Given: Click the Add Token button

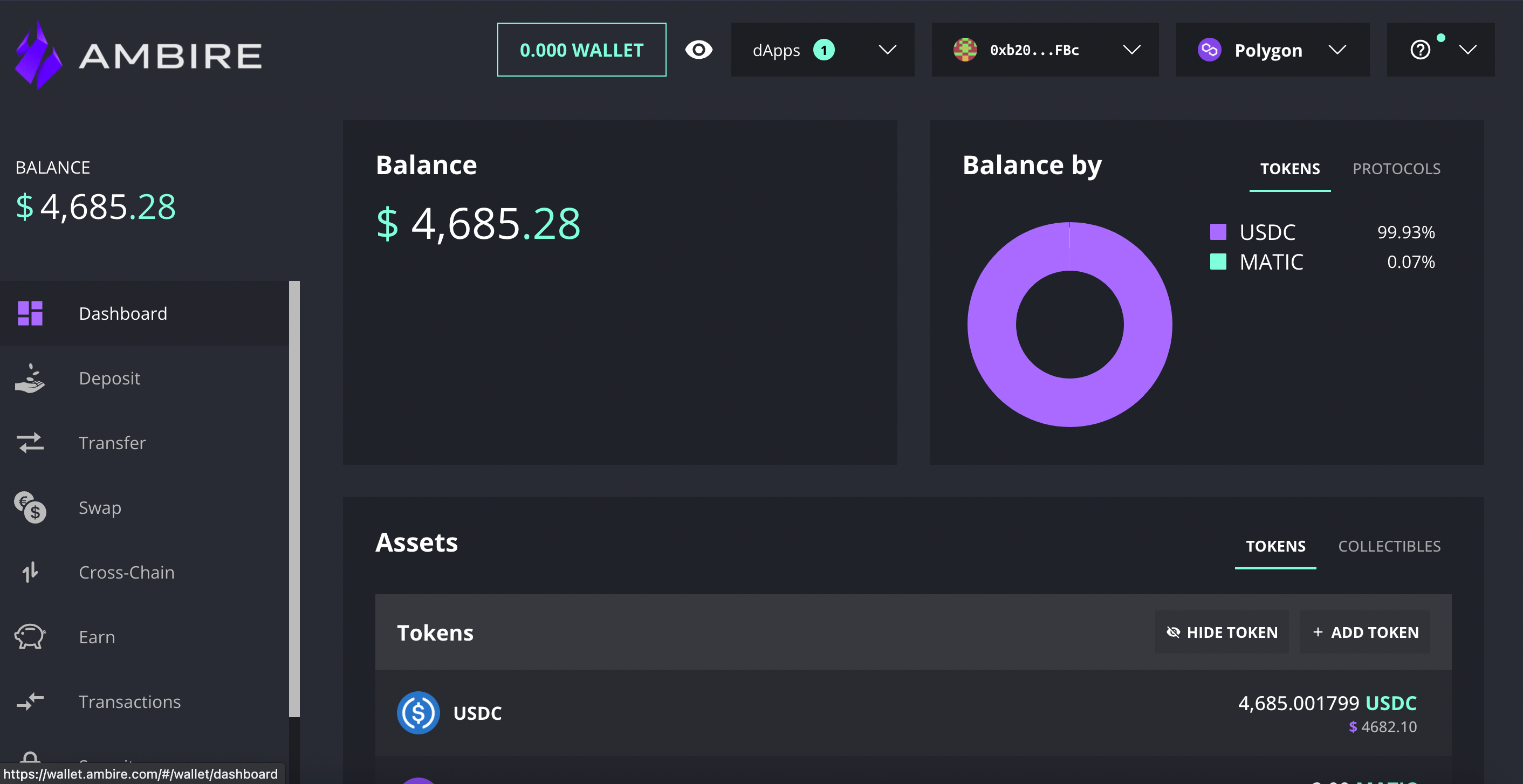Looking at the screenshot, I should point(1364,632).
